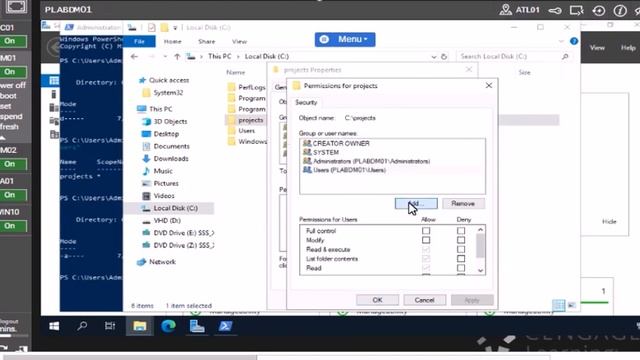Expand the address bar history dropdown

(x=433, y=57)
